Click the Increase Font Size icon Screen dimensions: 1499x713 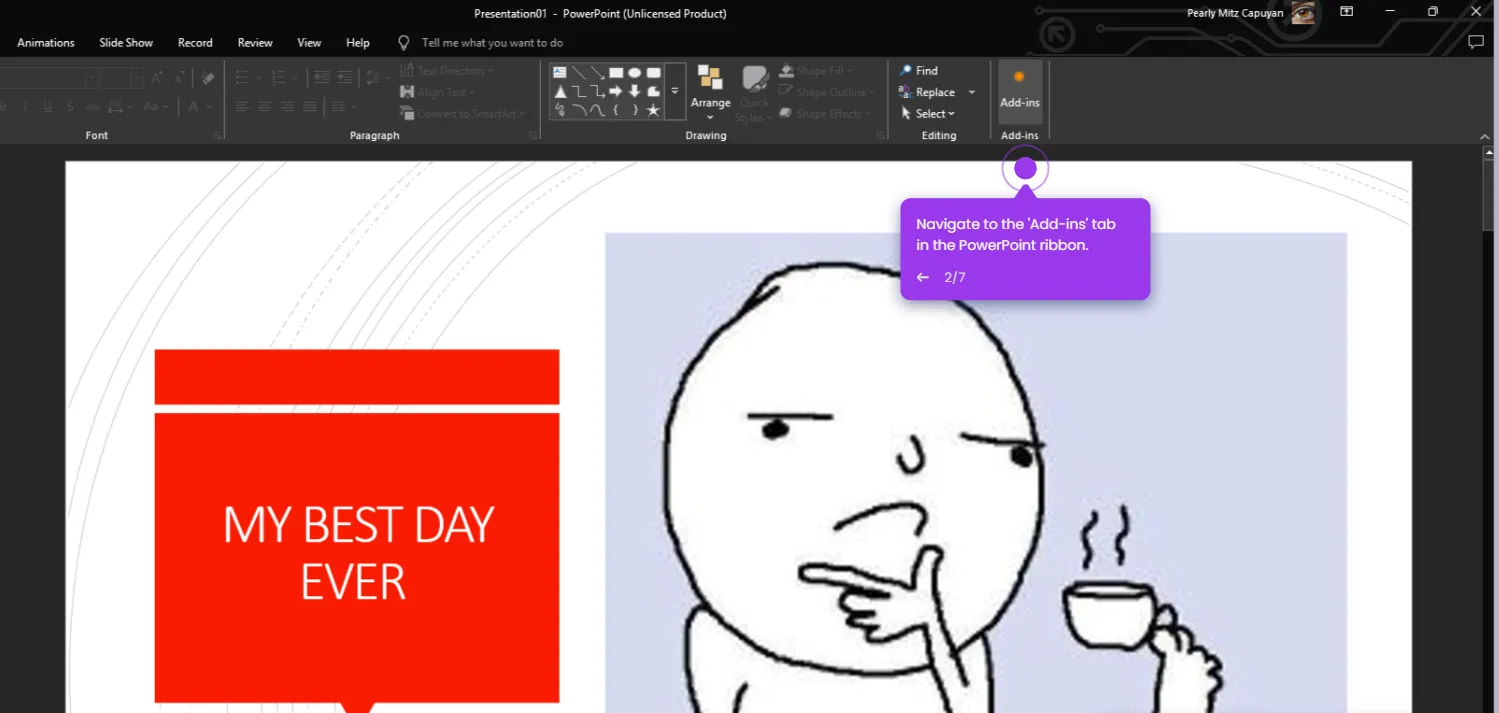[157, 78]
